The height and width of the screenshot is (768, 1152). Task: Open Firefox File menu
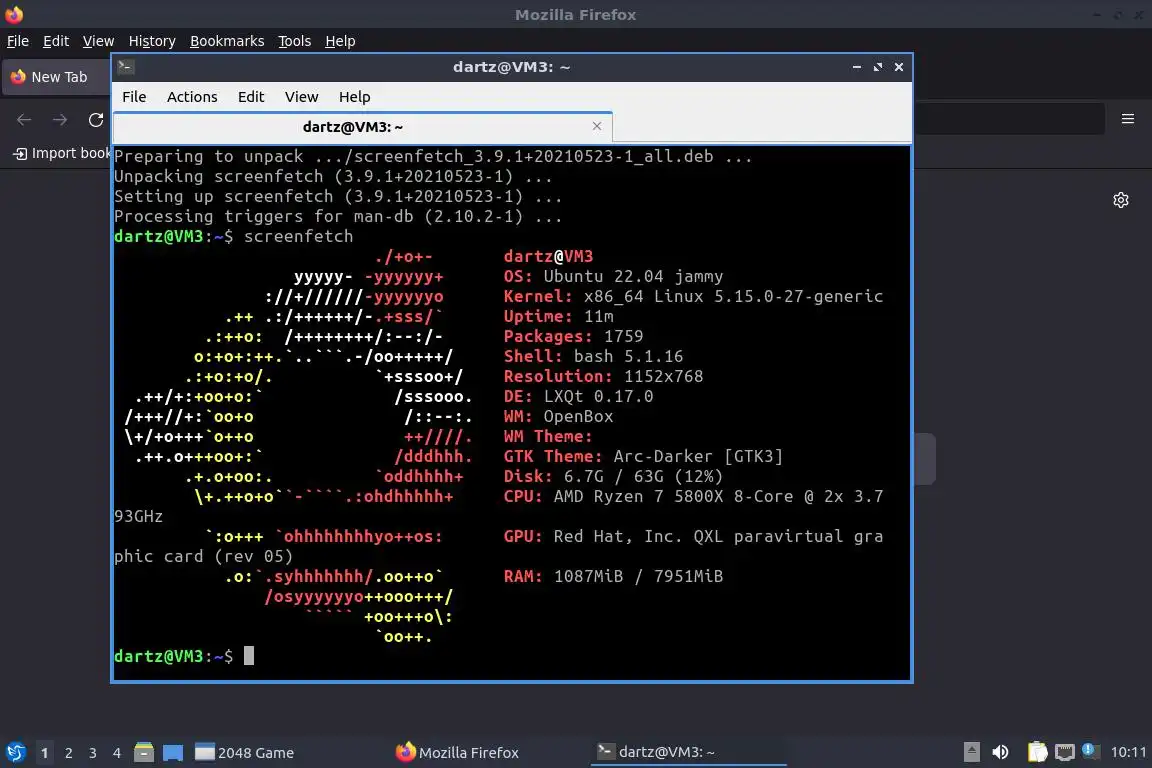click(18, 41)
